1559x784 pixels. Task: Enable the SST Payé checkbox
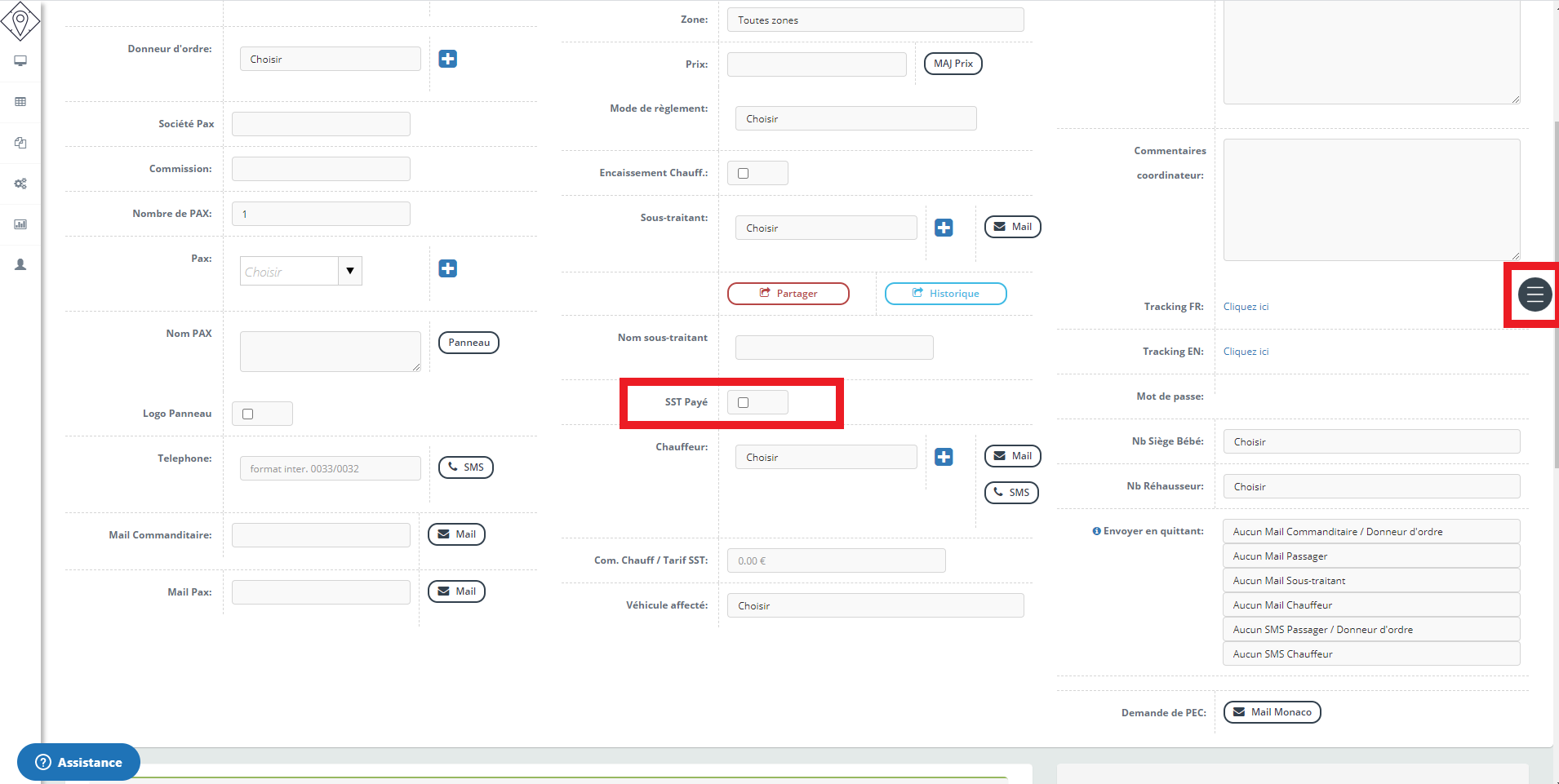[743, 402]
